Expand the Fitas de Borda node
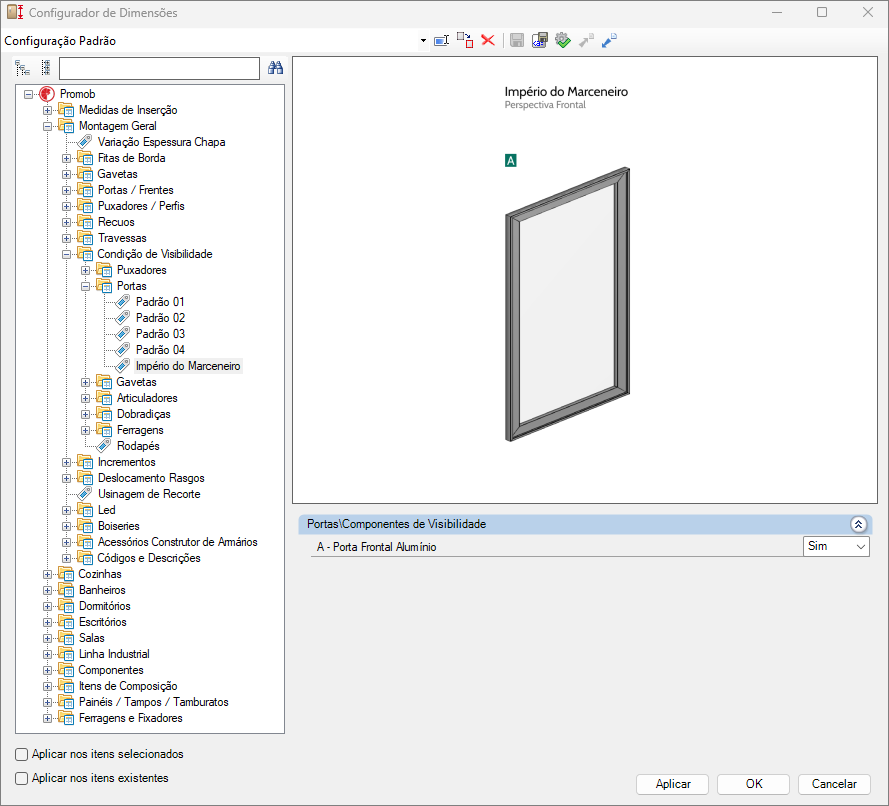 click(66, 158)
